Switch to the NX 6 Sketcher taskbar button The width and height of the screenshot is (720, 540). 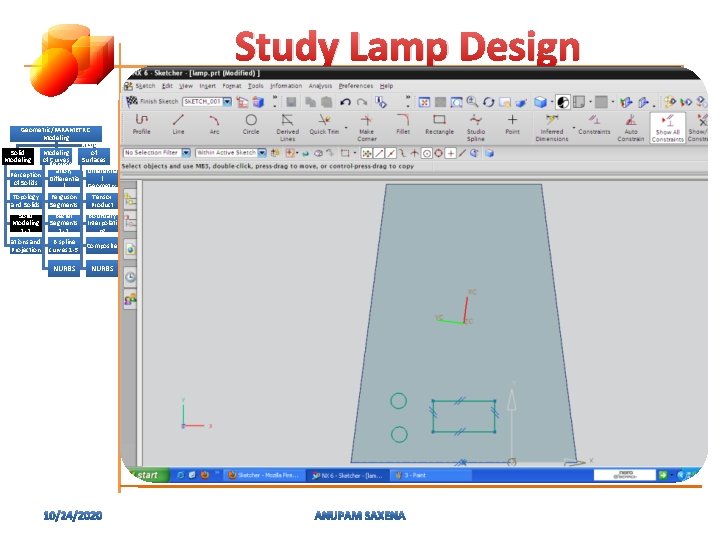347,476
